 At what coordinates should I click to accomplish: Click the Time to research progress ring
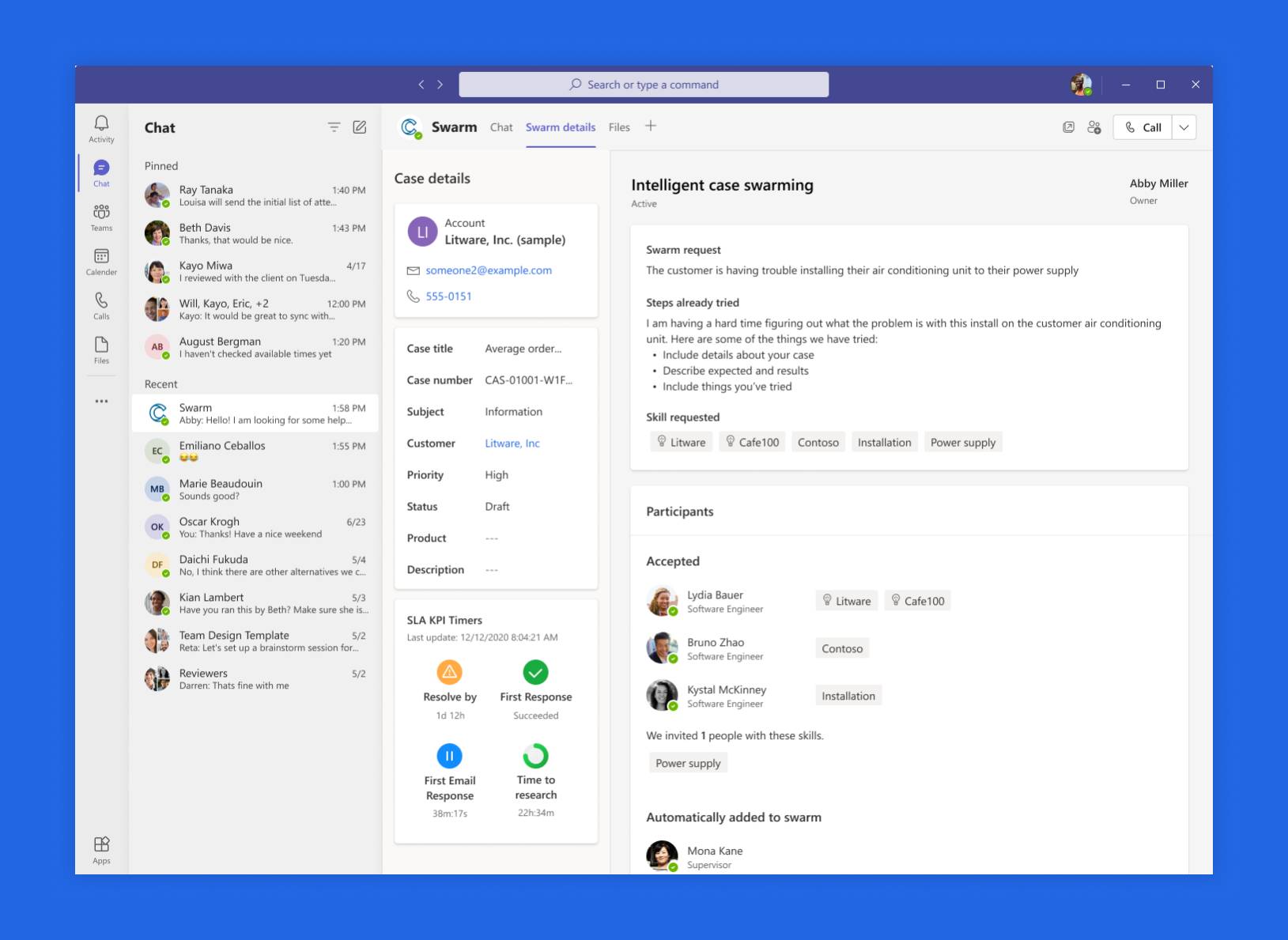536,756
